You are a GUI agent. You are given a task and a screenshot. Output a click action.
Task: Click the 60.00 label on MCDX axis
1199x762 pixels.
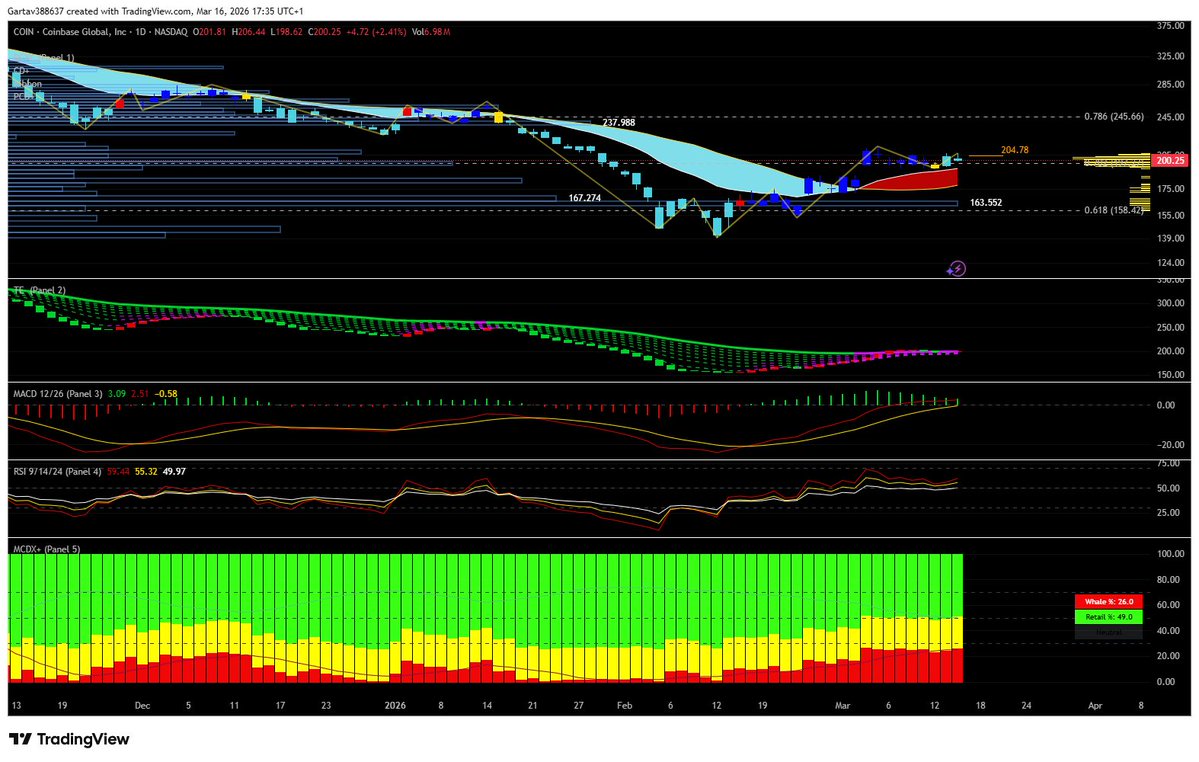point(1166,605)
